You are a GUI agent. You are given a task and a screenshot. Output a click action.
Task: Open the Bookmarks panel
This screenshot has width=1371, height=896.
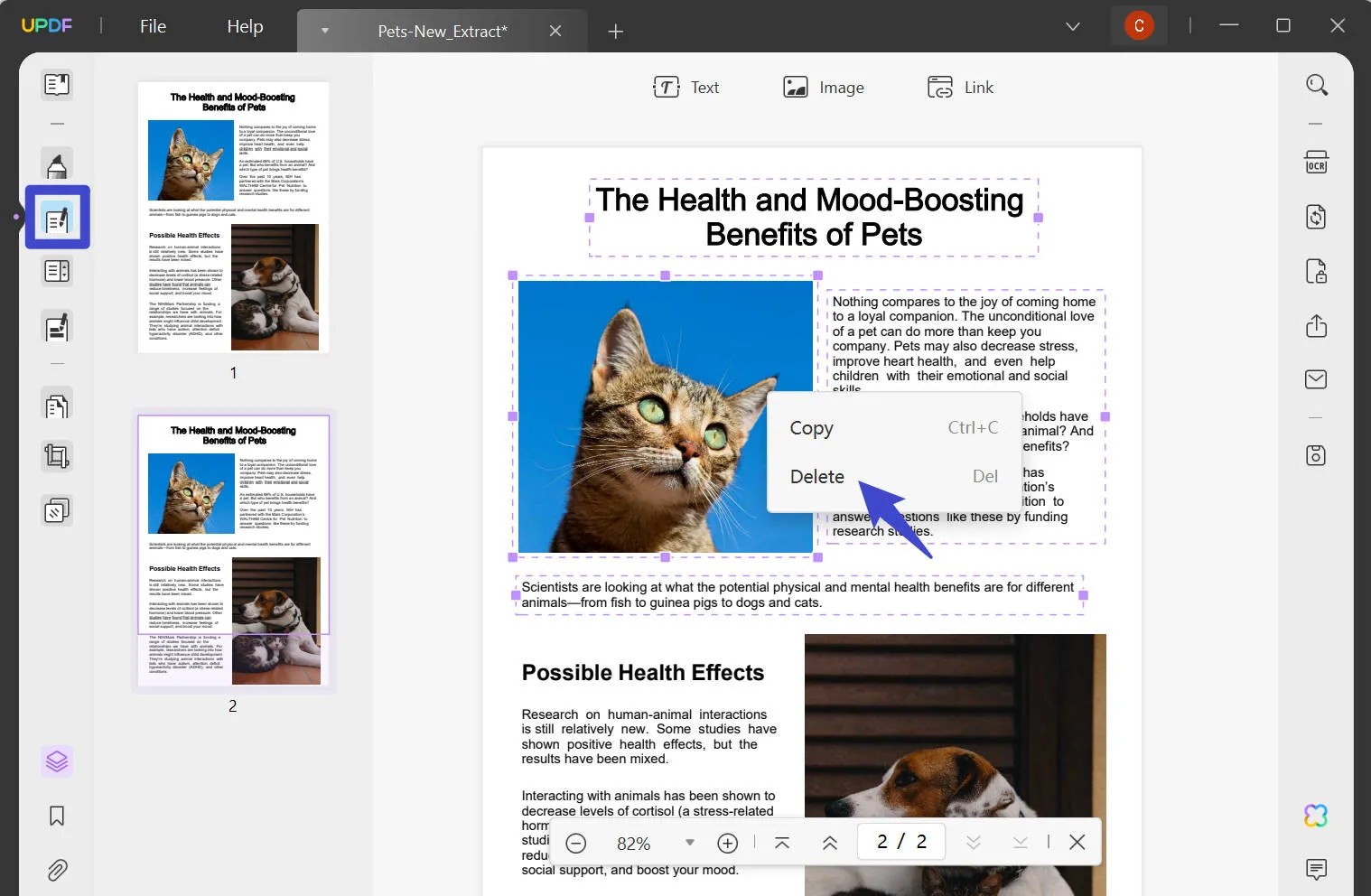57,816
